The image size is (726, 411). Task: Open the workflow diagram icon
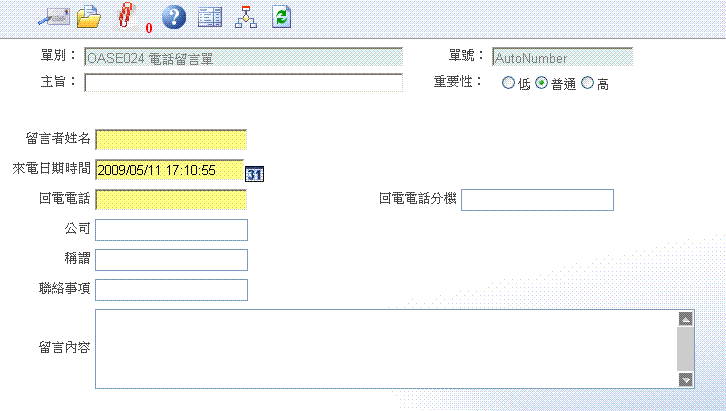(245, 16)
